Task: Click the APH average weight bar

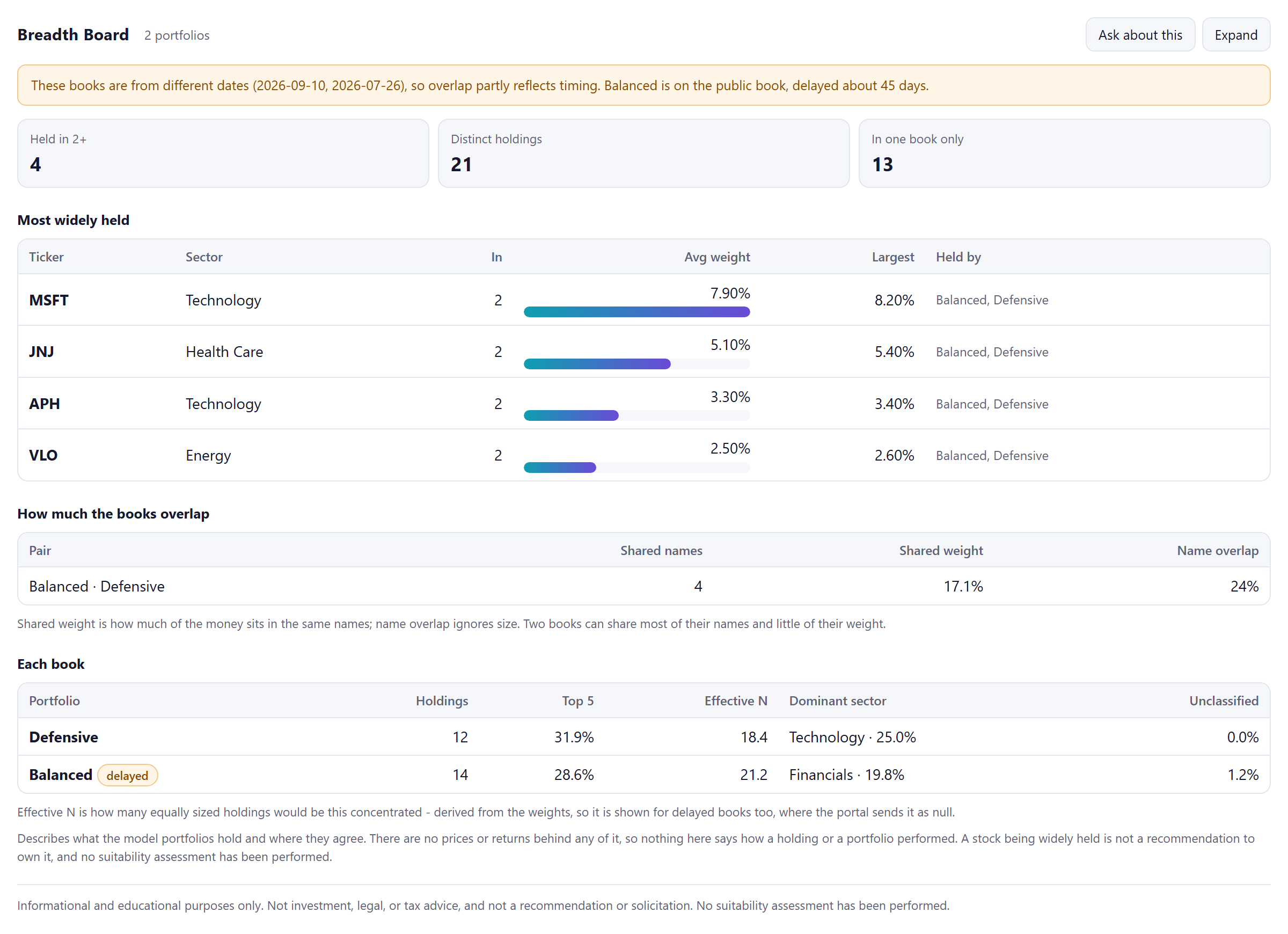Action: pyautogui.click(x=636, y=416)
